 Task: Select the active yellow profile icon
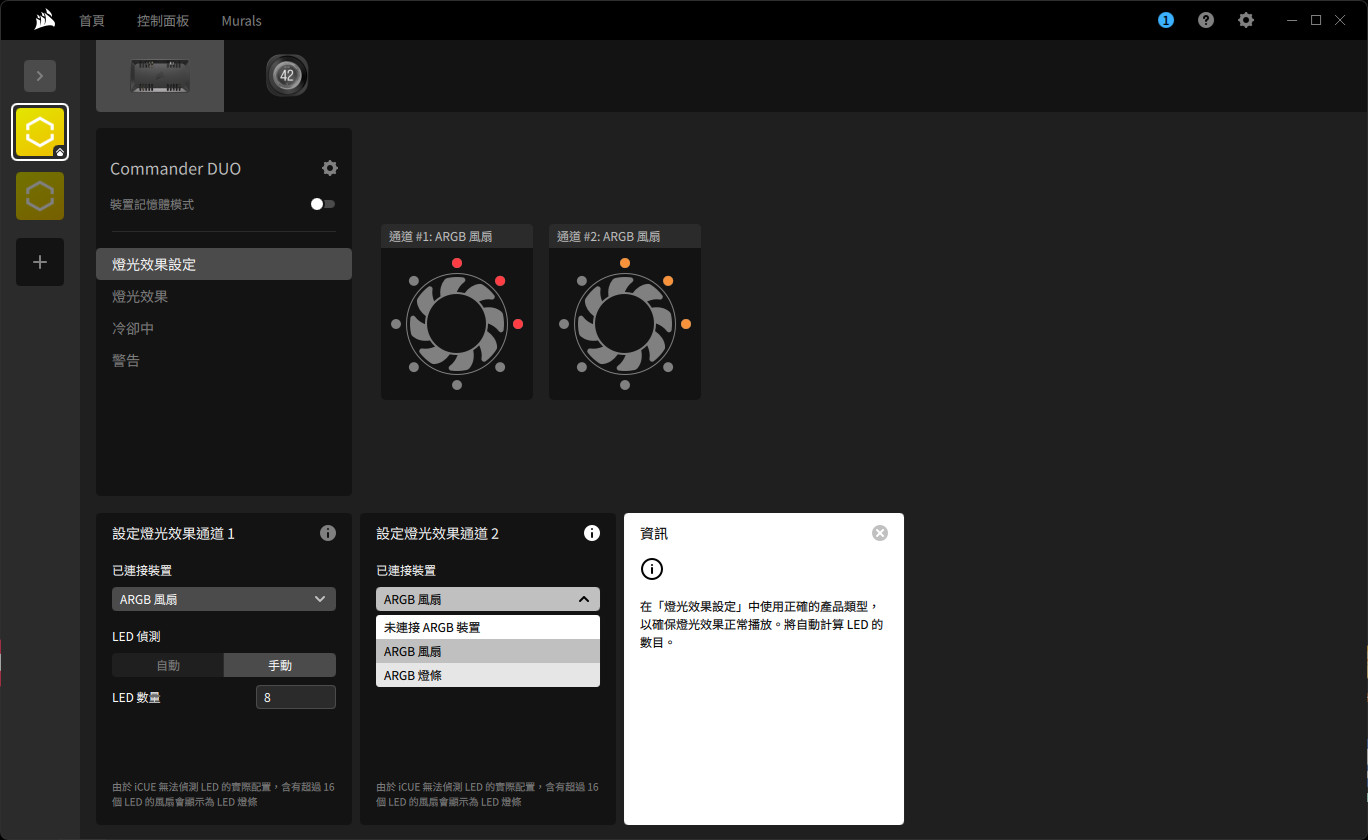click(x=40, y=132)
